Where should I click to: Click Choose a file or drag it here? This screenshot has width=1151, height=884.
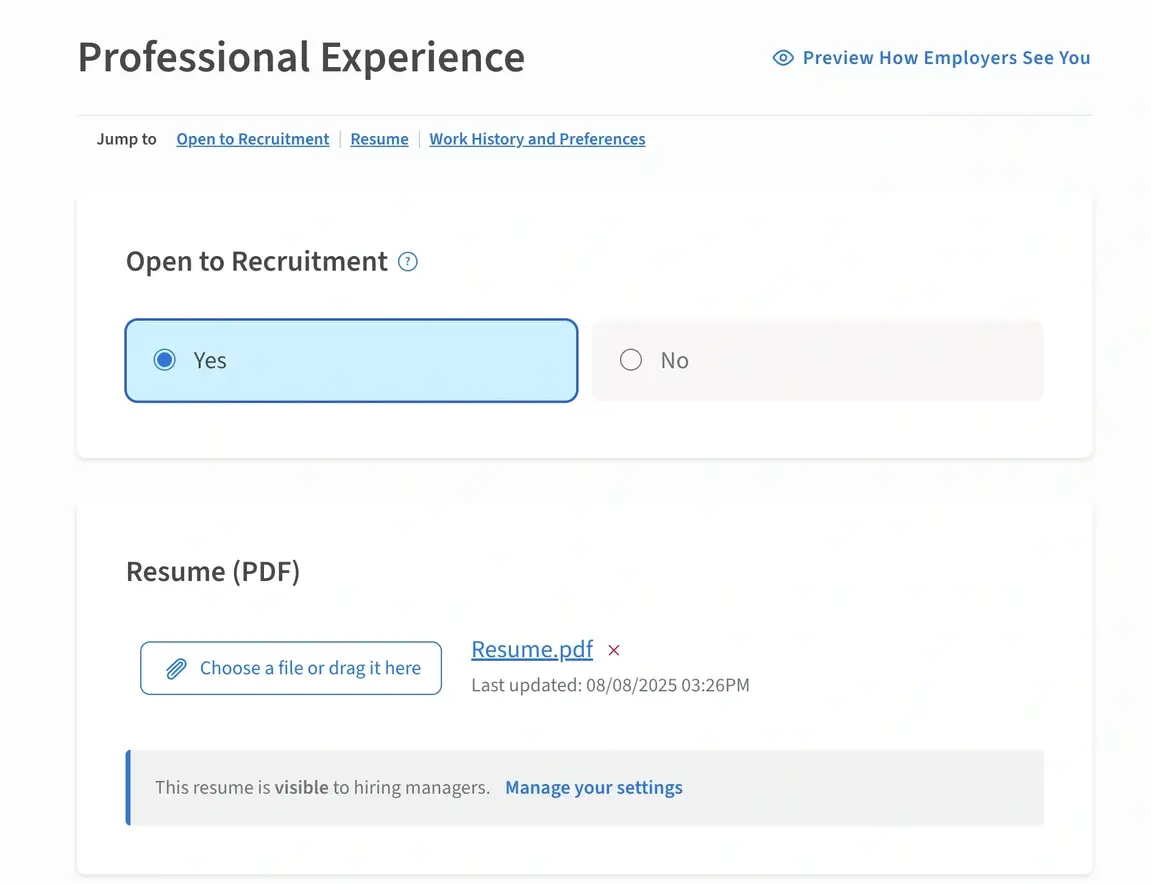pos(291,668)
